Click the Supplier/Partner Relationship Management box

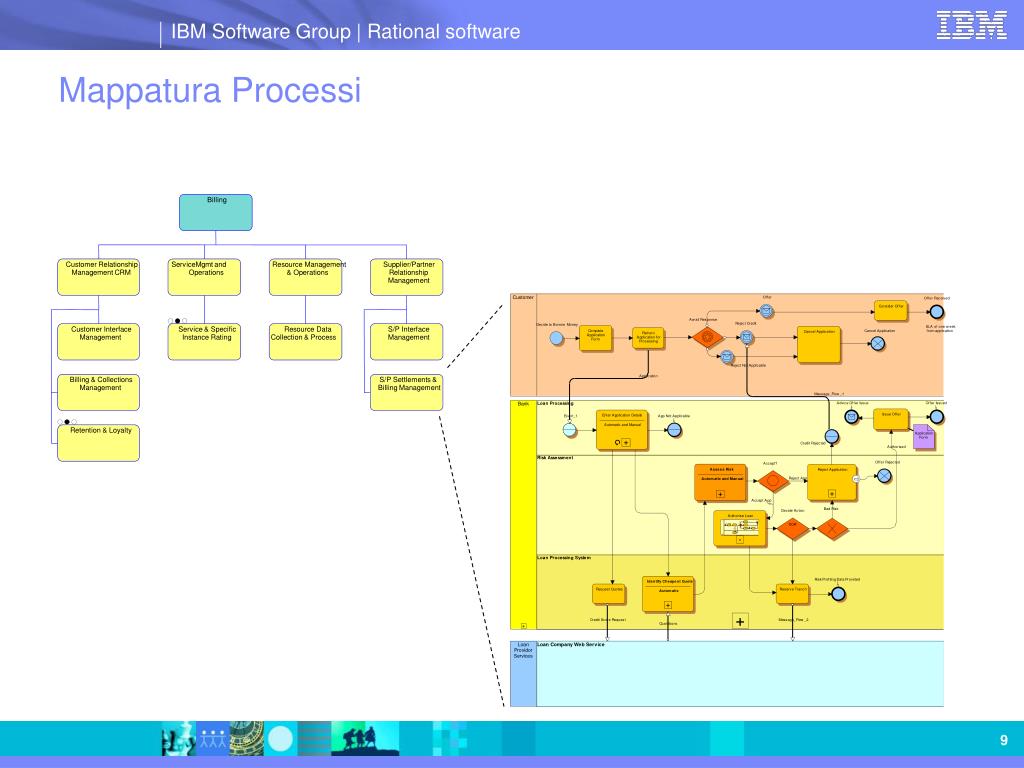click(406, 277)
